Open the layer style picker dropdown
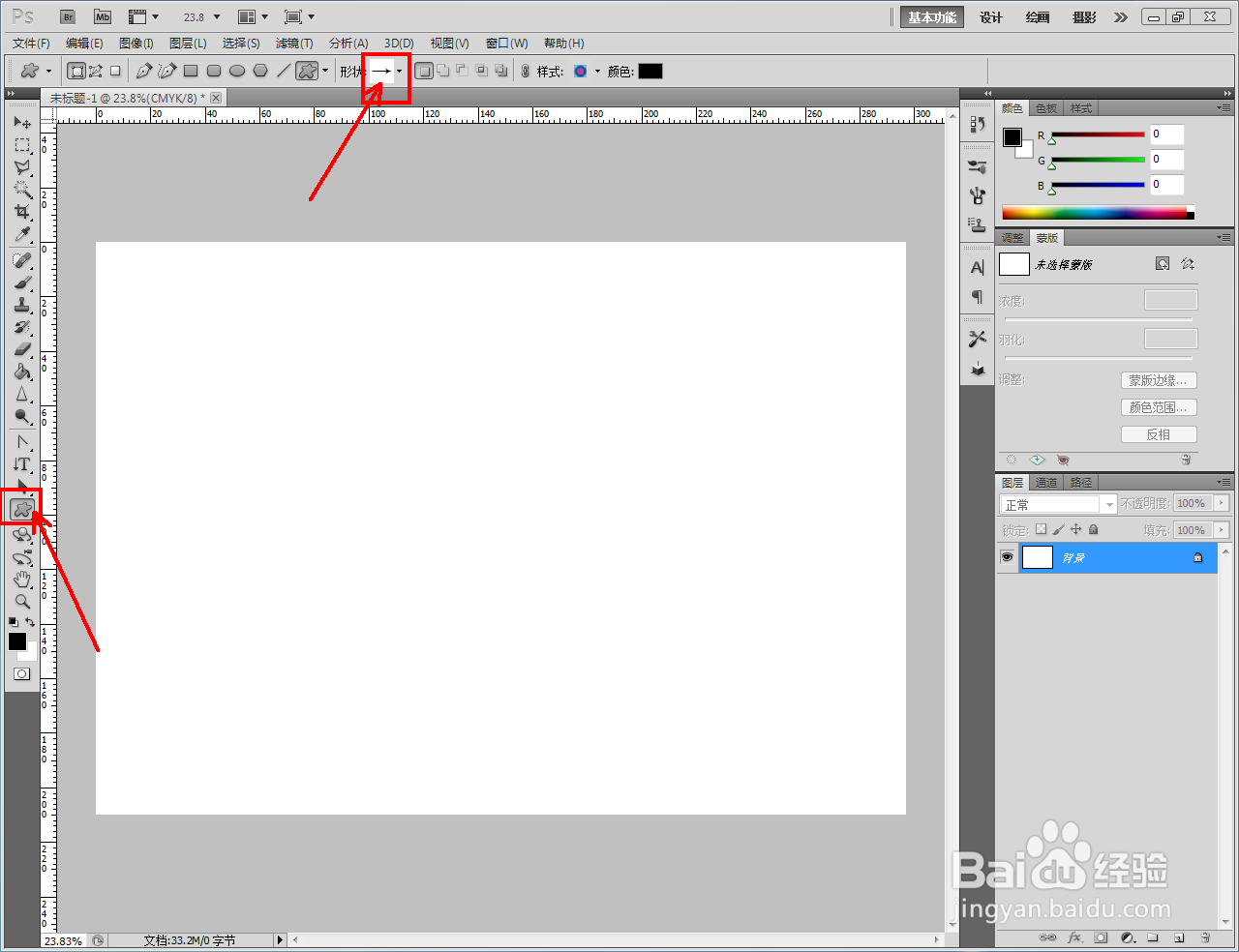The height and width of the screenshot is (952, 1239). [x=597, y=72]
